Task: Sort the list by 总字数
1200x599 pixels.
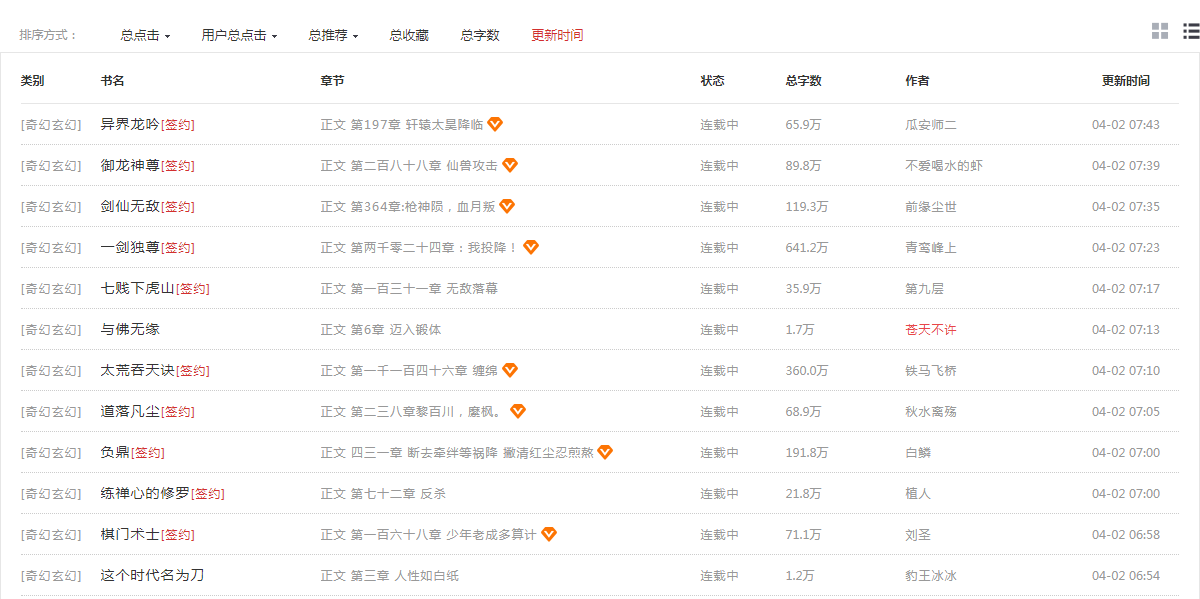Action: [480, 35]
